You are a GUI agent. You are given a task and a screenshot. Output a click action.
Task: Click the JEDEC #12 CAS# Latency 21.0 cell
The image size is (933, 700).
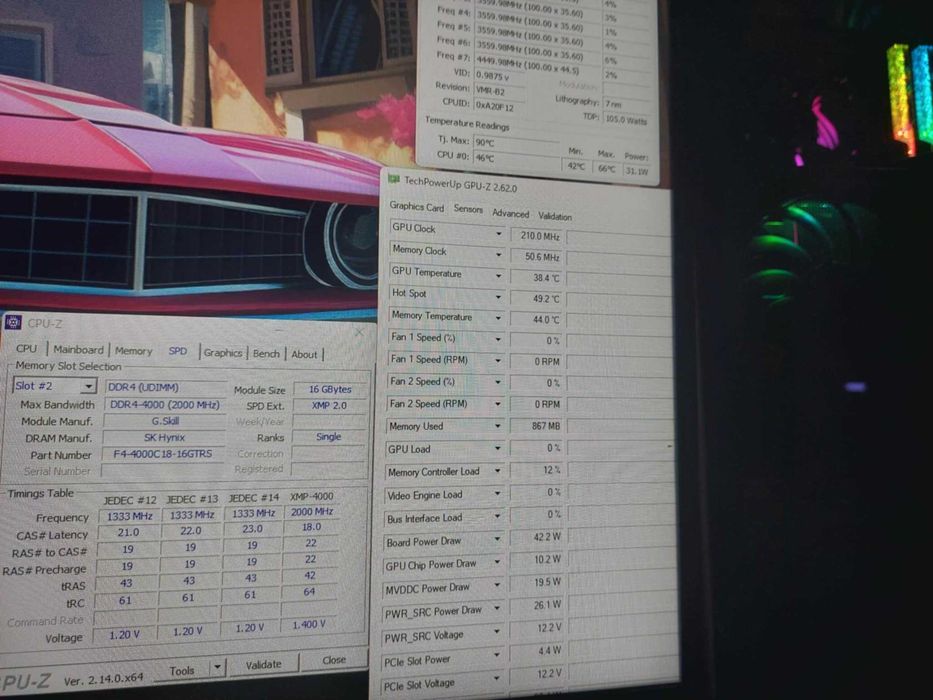tap(128, 532)
